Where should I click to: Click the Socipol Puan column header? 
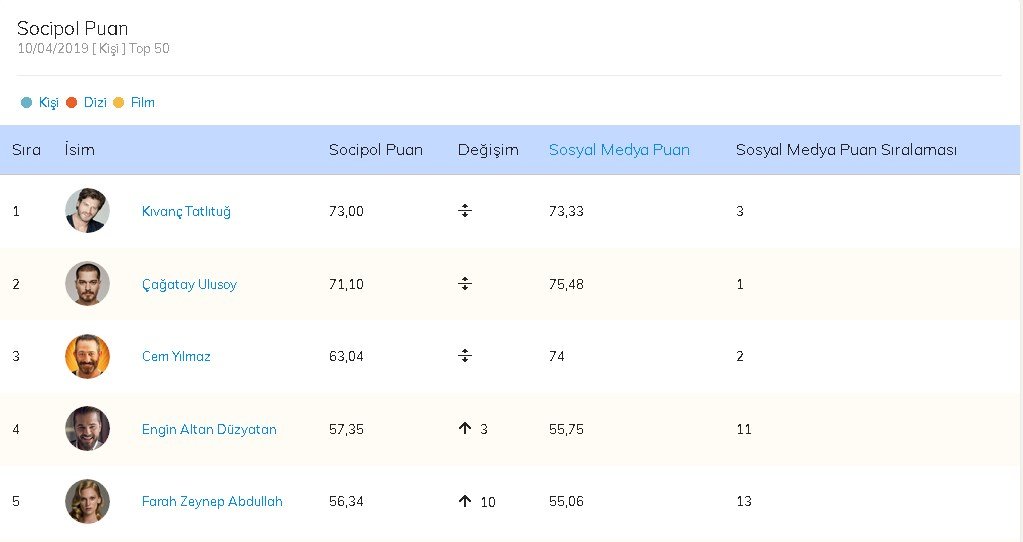pos(376,150)
